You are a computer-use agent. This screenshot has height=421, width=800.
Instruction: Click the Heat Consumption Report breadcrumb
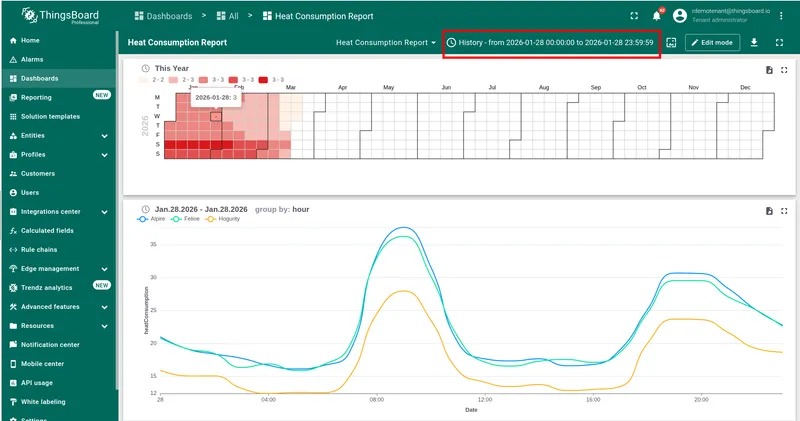point(318,16)
